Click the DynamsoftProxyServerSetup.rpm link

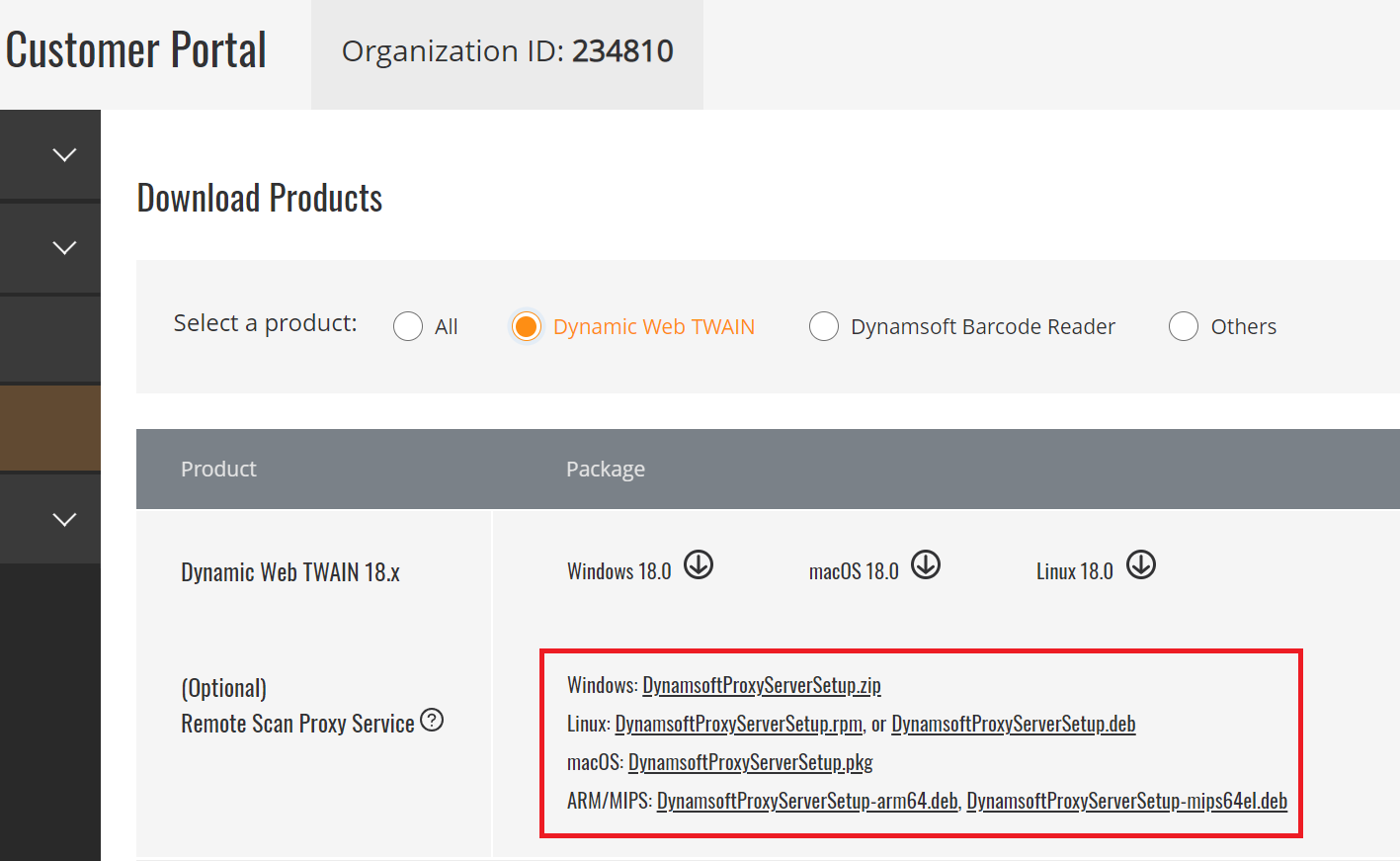pos(738,724)
